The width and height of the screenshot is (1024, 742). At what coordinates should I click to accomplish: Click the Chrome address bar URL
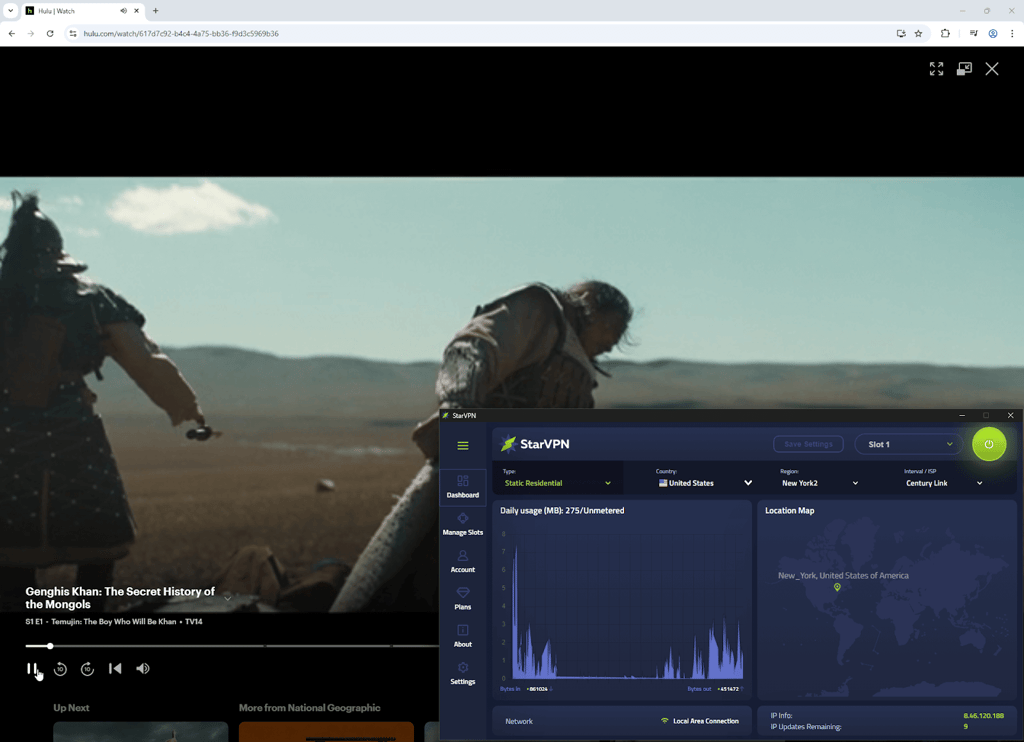[x=181, y=33]
